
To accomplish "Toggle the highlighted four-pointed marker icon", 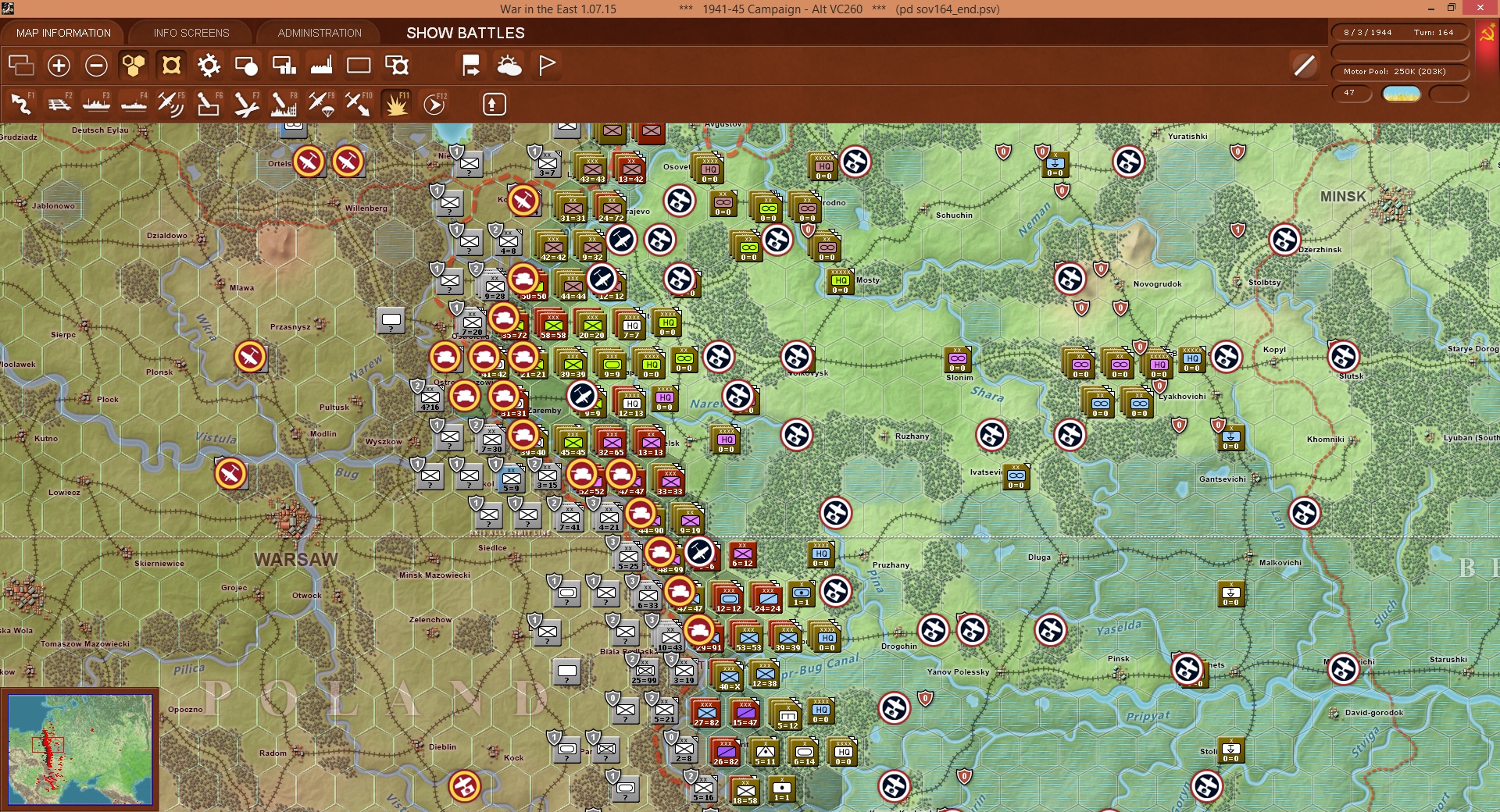I will coord(171,66).
